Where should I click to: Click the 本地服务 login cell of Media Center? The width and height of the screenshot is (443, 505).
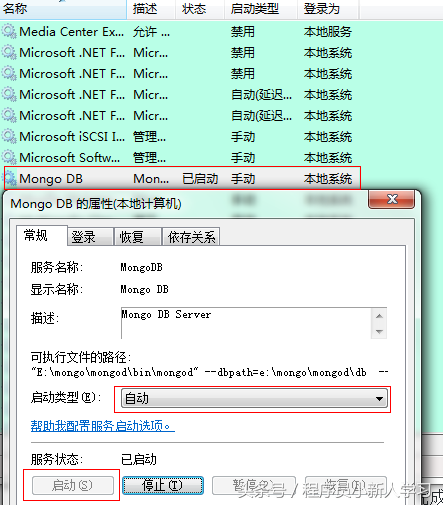328,32
